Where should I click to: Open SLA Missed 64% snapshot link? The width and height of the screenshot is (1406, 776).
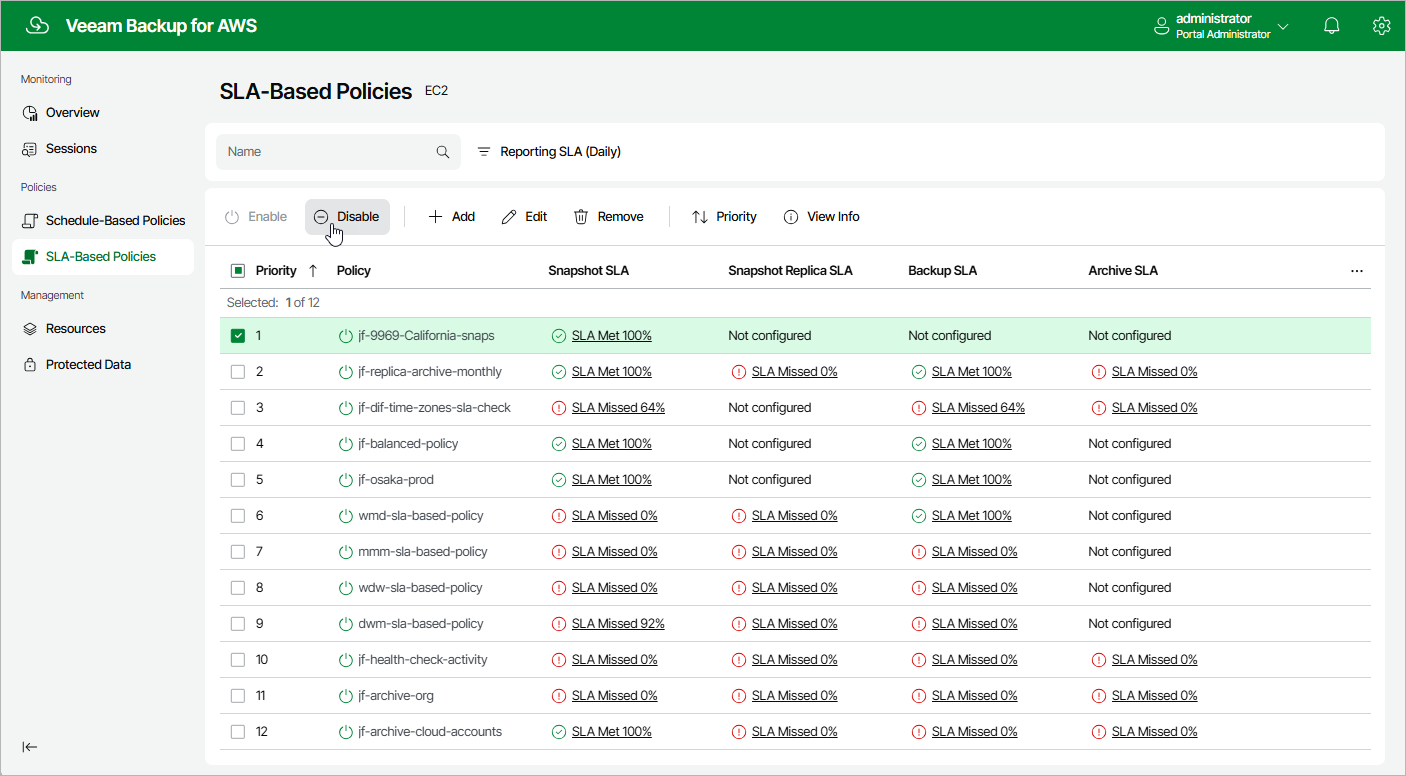pyautogui.click(x=618, y=408)
